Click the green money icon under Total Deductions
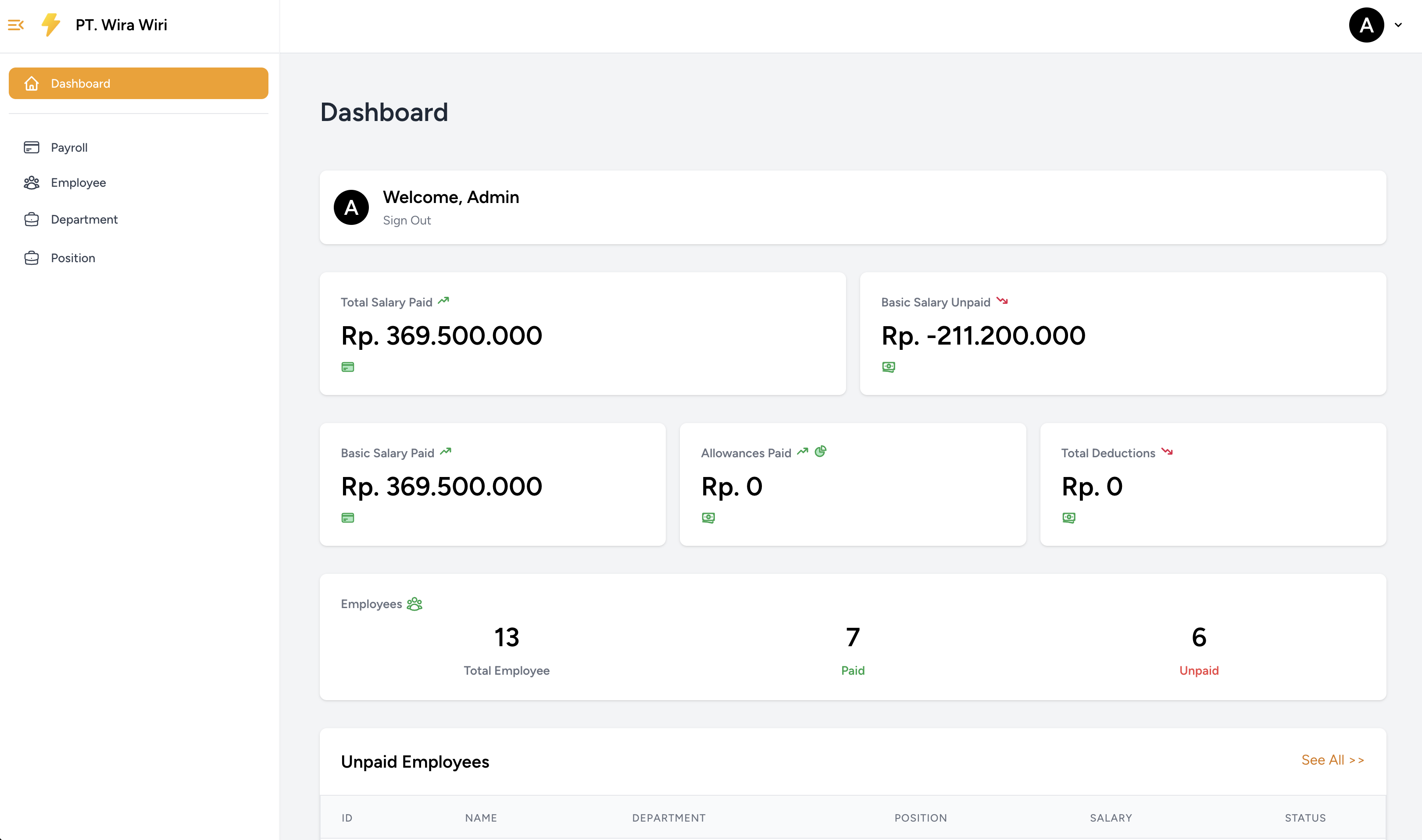Viewport: 1422px width, 840px height. pos(1068,517)
